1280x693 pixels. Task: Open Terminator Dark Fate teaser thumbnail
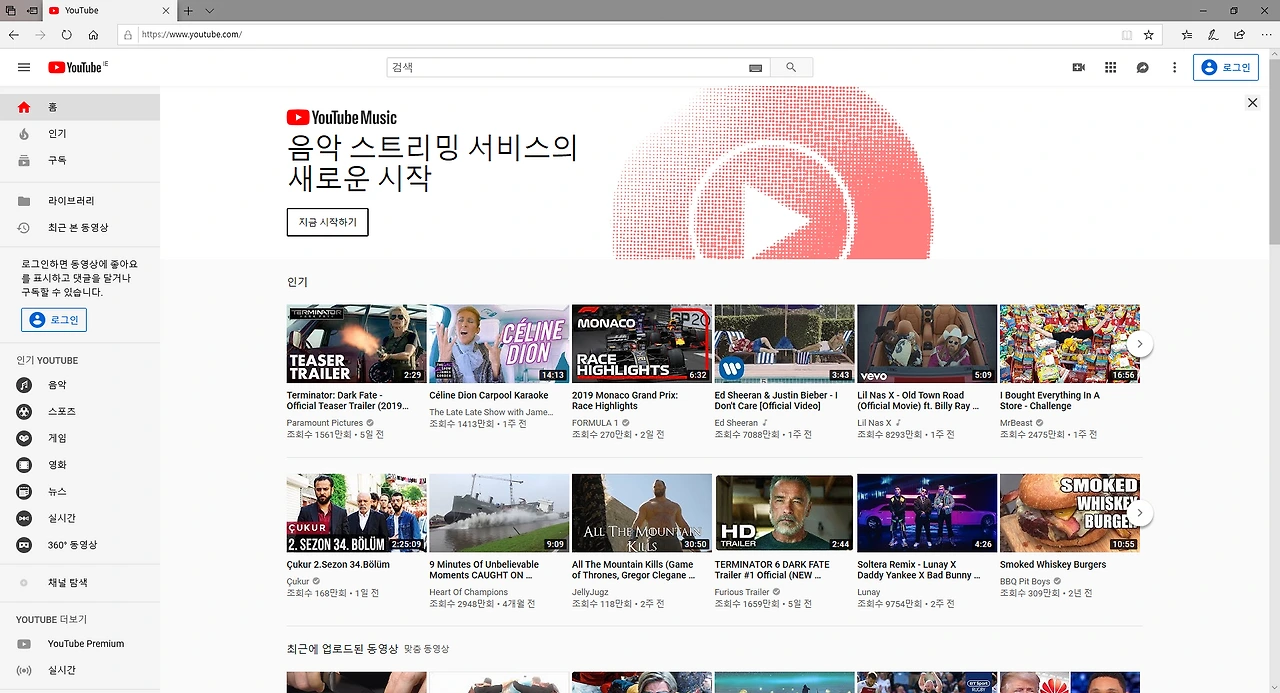click(356, 343)
